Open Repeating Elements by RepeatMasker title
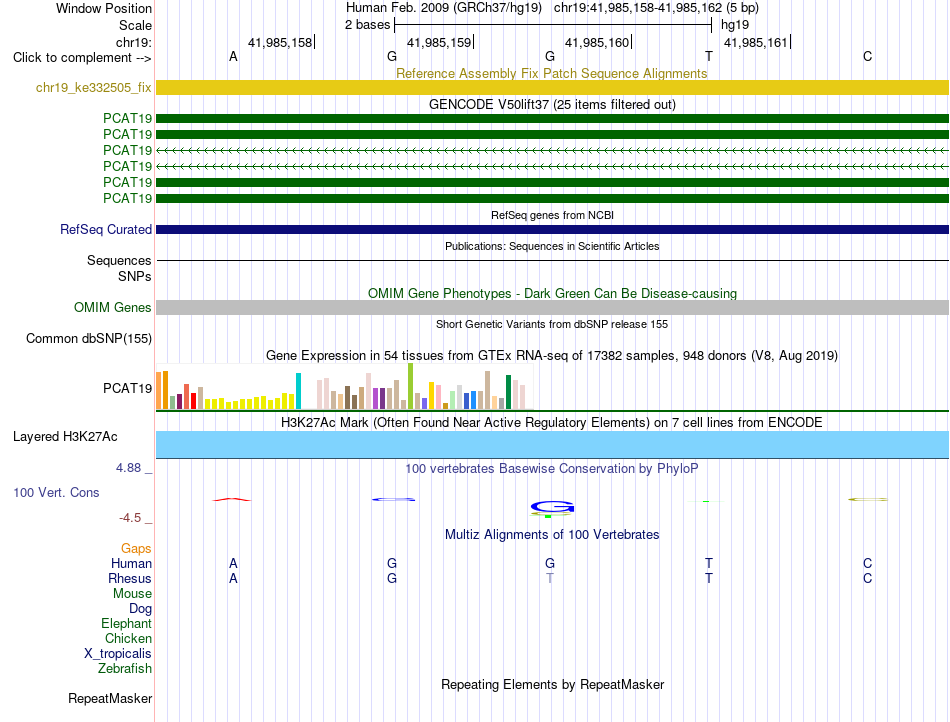Viewport: 950px width, 722px height. (x=552, y=684)
